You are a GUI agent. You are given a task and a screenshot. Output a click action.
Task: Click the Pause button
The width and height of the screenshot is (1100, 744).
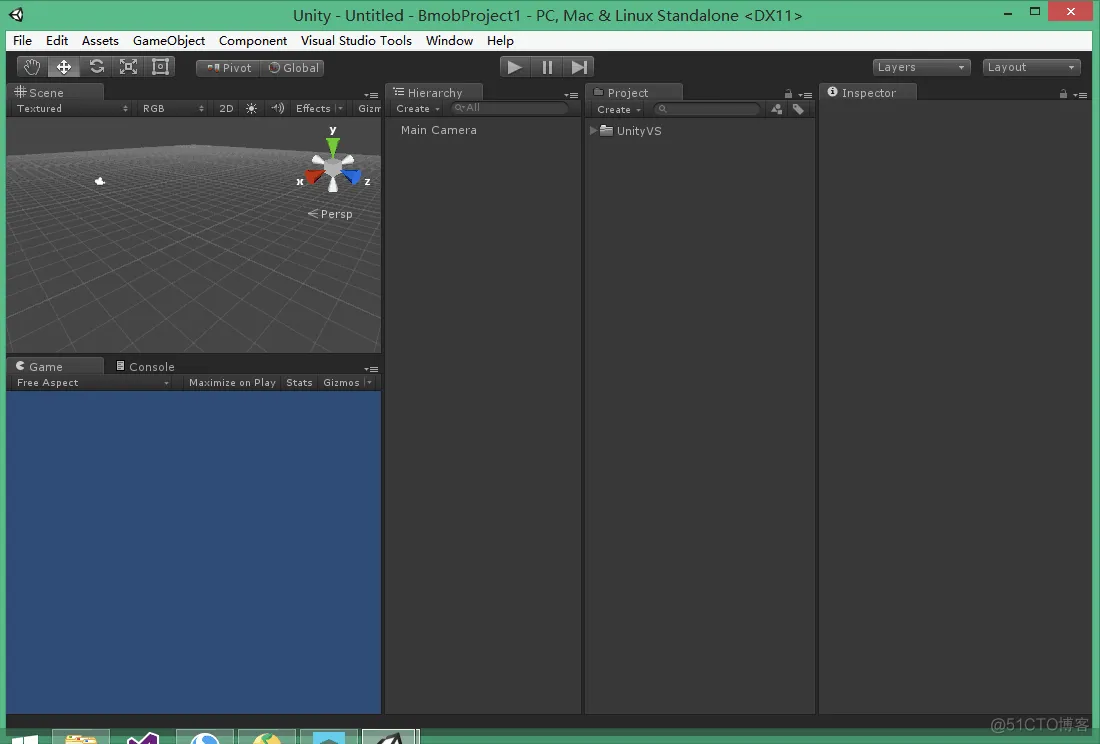click(x=547, y=67)
